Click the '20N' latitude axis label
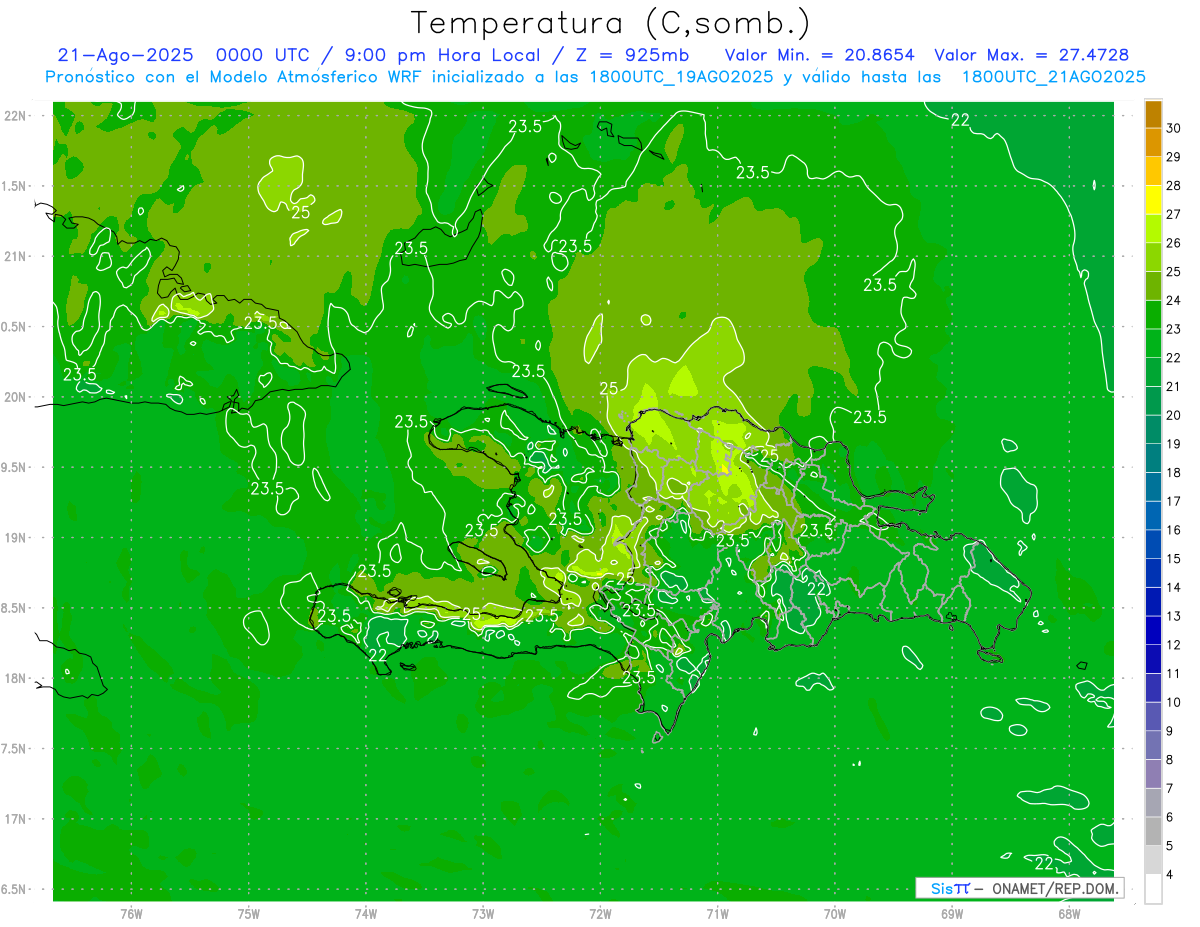This screenshot has width=1200, height=927. pyautogui.click(x=15, y=397)
